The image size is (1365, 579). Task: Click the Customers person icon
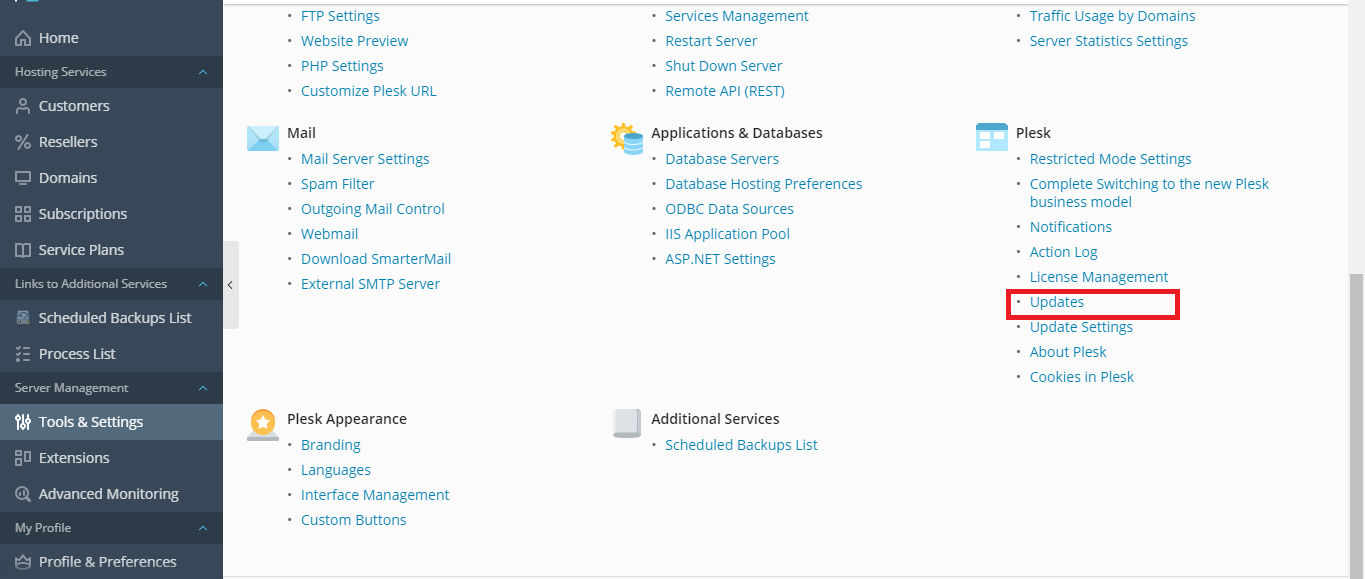(x=23, y=106)
